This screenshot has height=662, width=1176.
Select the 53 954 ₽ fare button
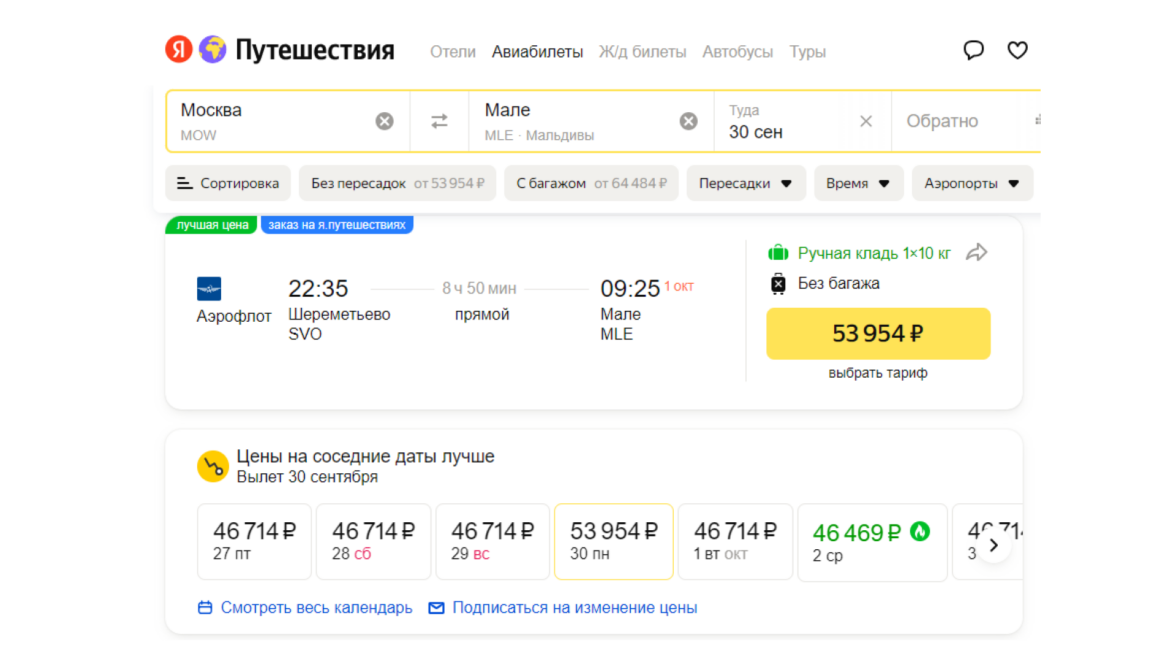click(878, 333)
